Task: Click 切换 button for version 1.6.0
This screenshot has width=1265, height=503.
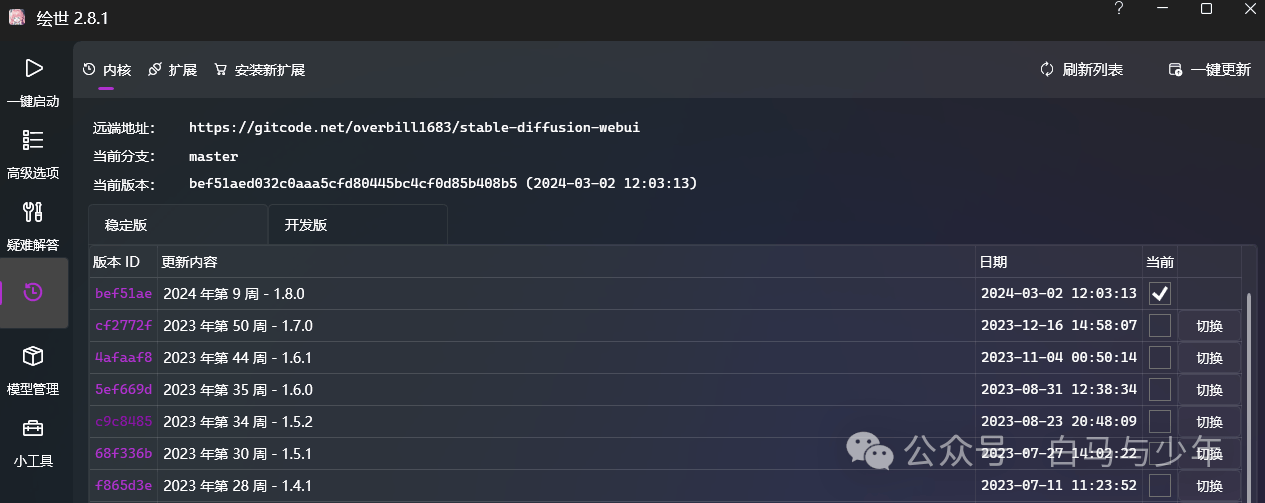Action: point(1209,390)
